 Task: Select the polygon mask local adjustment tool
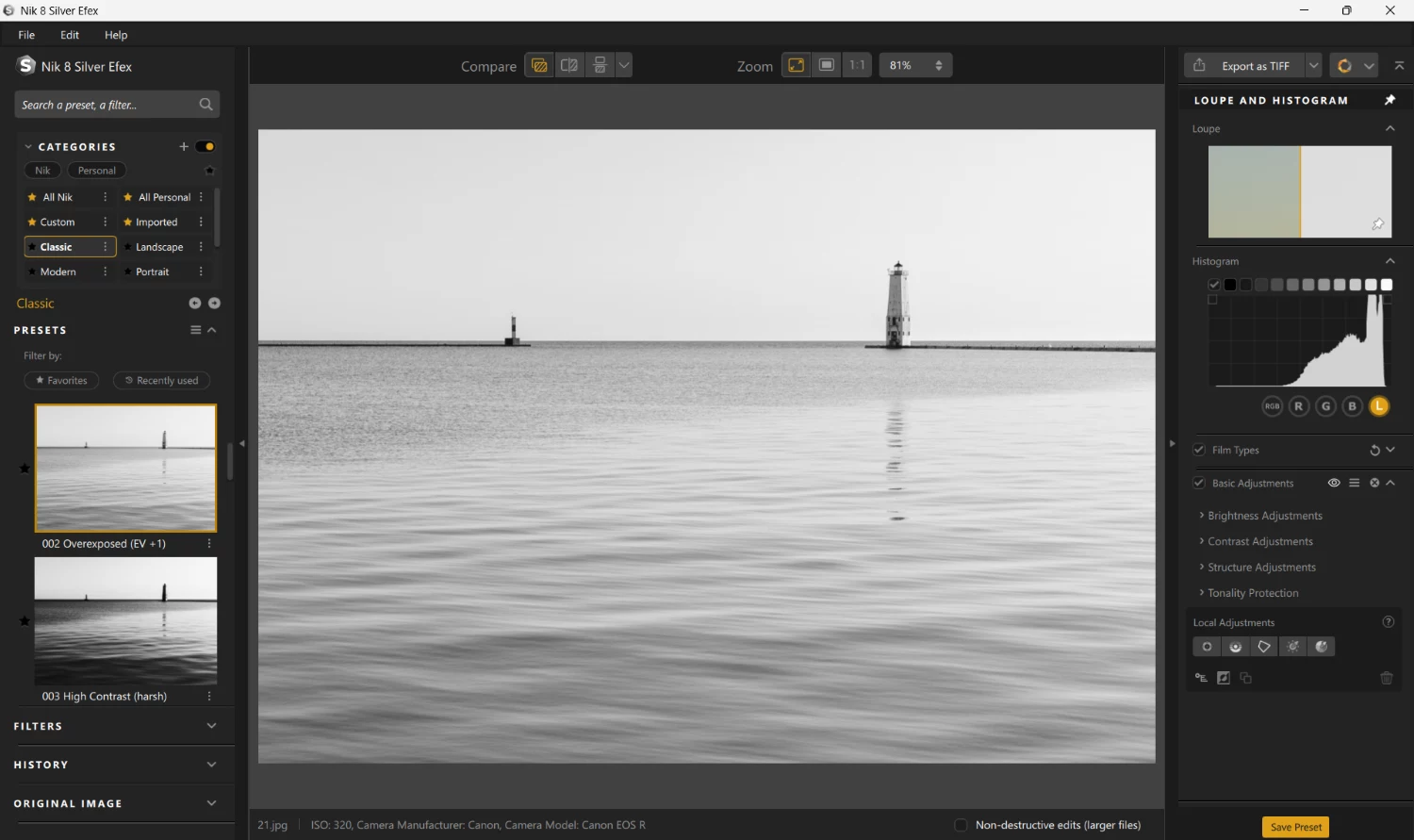point(1264,646)
